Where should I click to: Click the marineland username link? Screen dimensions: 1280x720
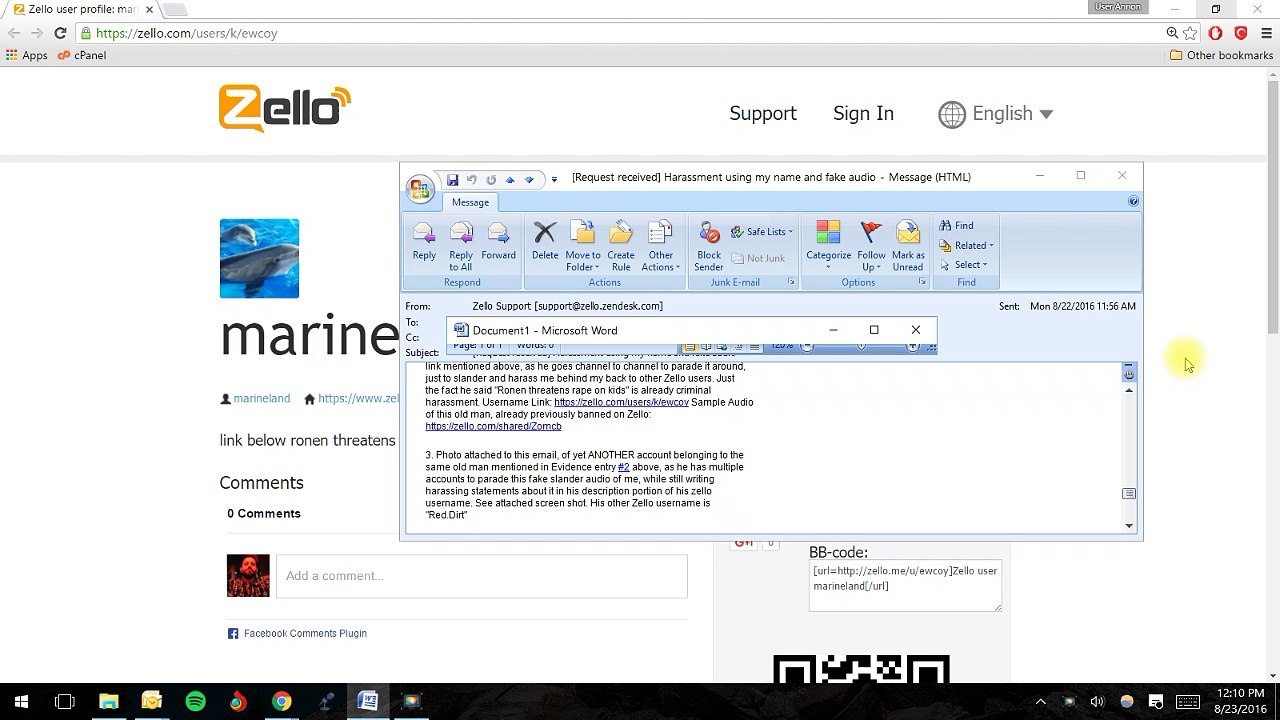click(x=261, y=398)
